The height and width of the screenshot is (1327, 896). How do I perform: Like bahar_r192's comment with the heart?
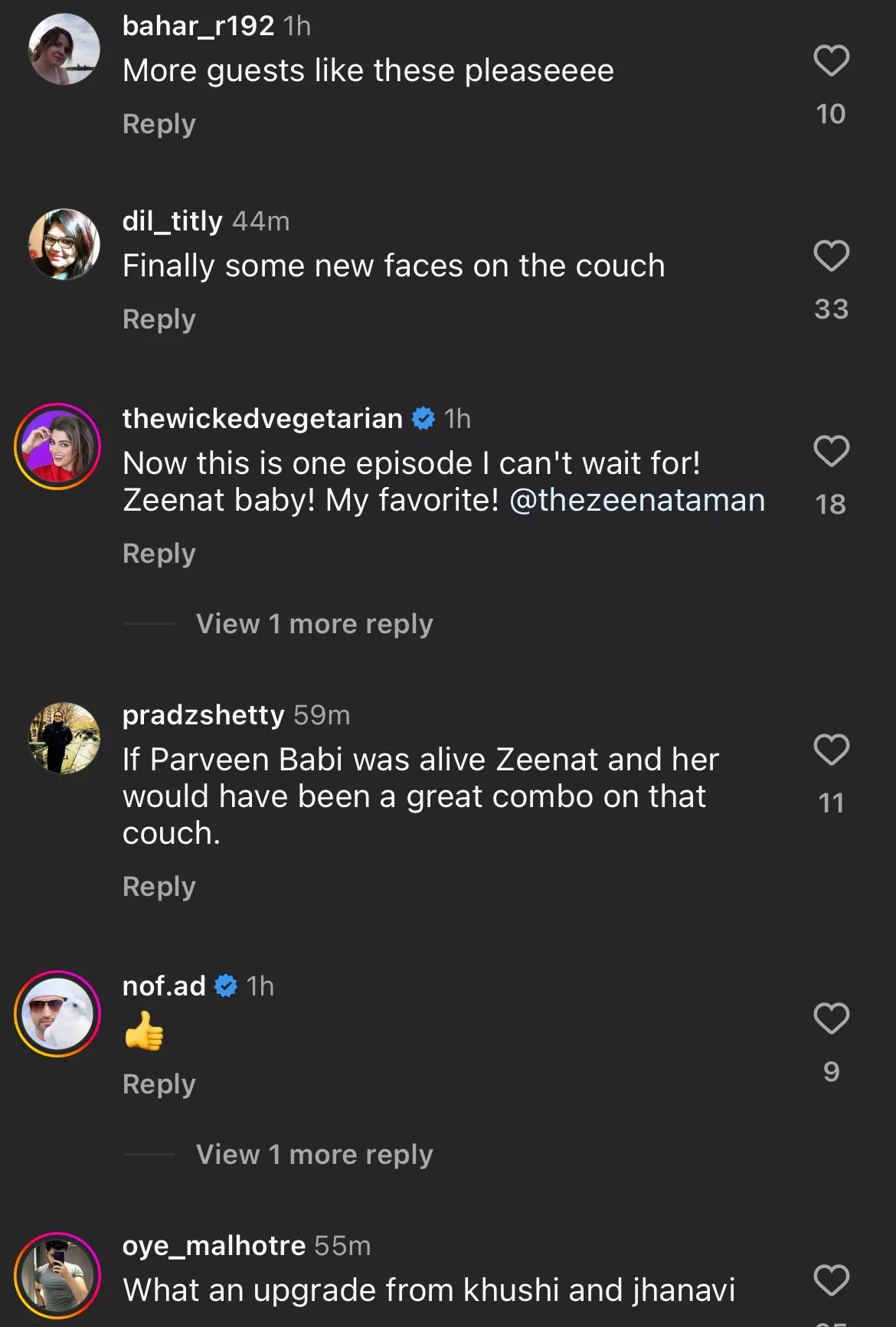831,61
